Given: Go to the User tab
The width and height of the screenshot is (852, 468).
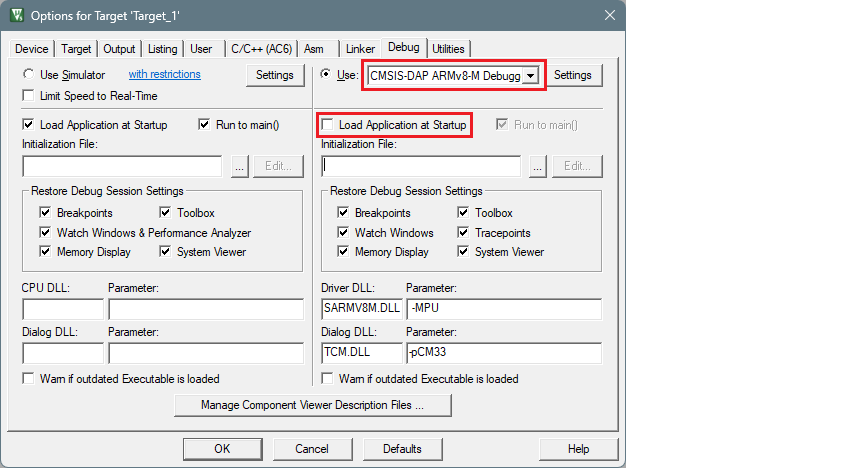Looking at the screenshot, I should click(201, 49).
